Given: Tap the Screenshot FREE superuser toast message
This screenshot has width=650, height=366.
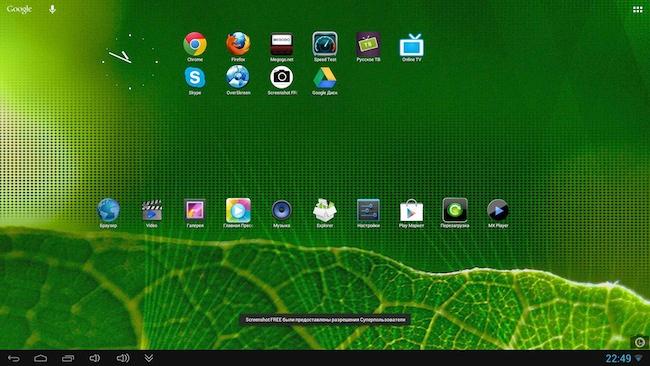Looking at the screenshot, I should [325, 320].
